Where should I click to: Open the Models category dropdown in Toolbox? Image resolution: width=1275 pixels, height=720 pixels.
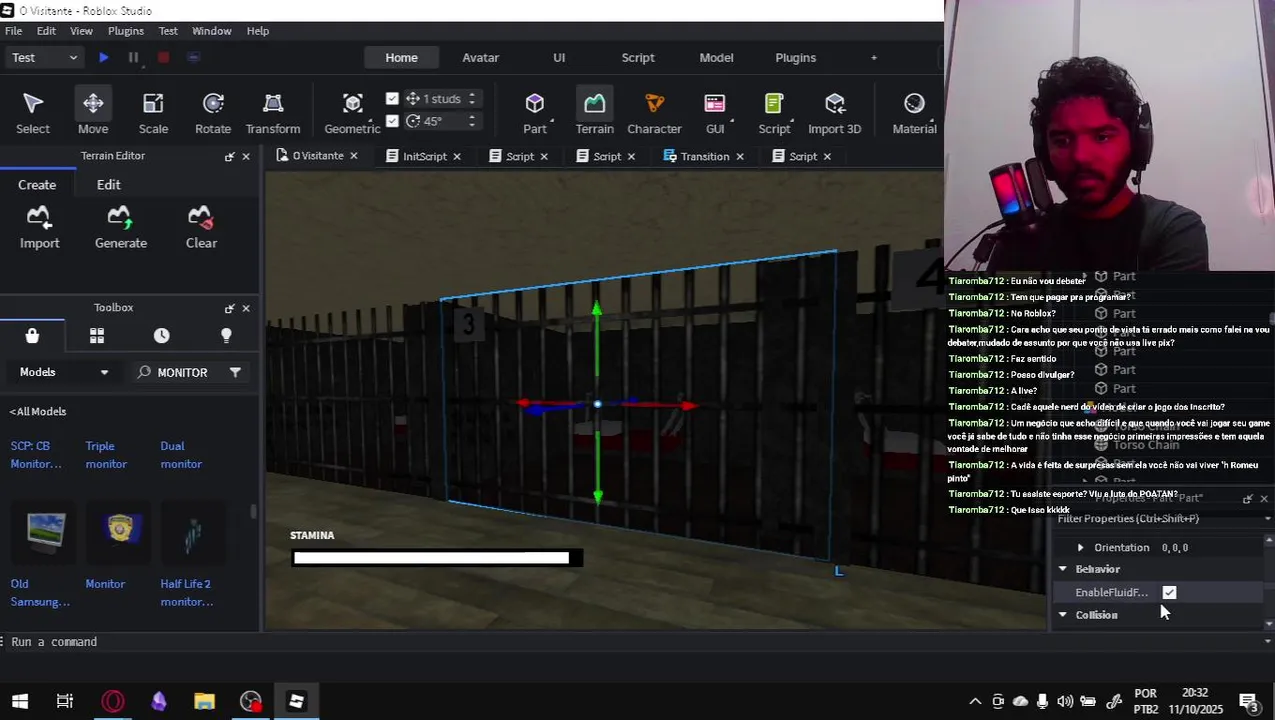point(65,372)
